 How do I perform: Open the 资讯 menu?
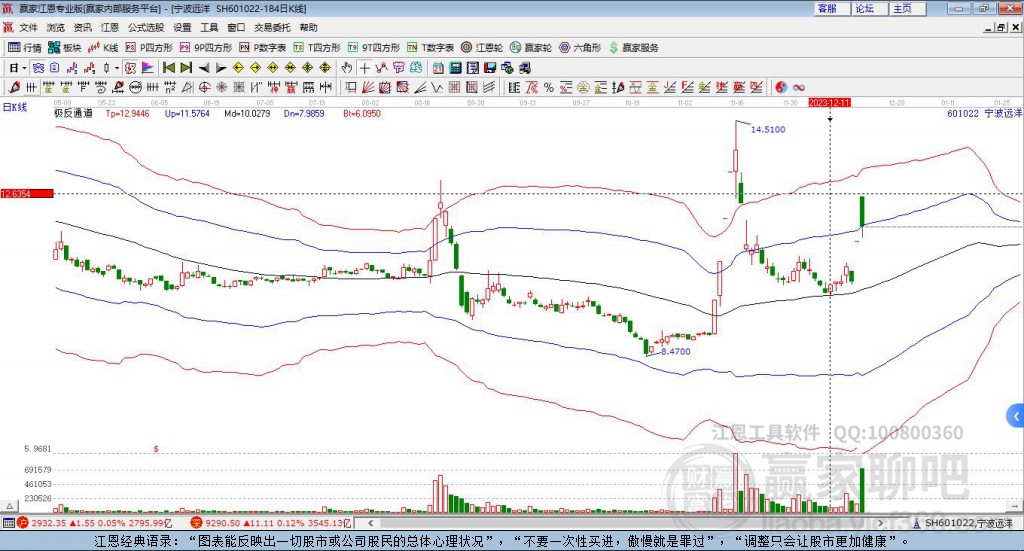pos(82,27)
